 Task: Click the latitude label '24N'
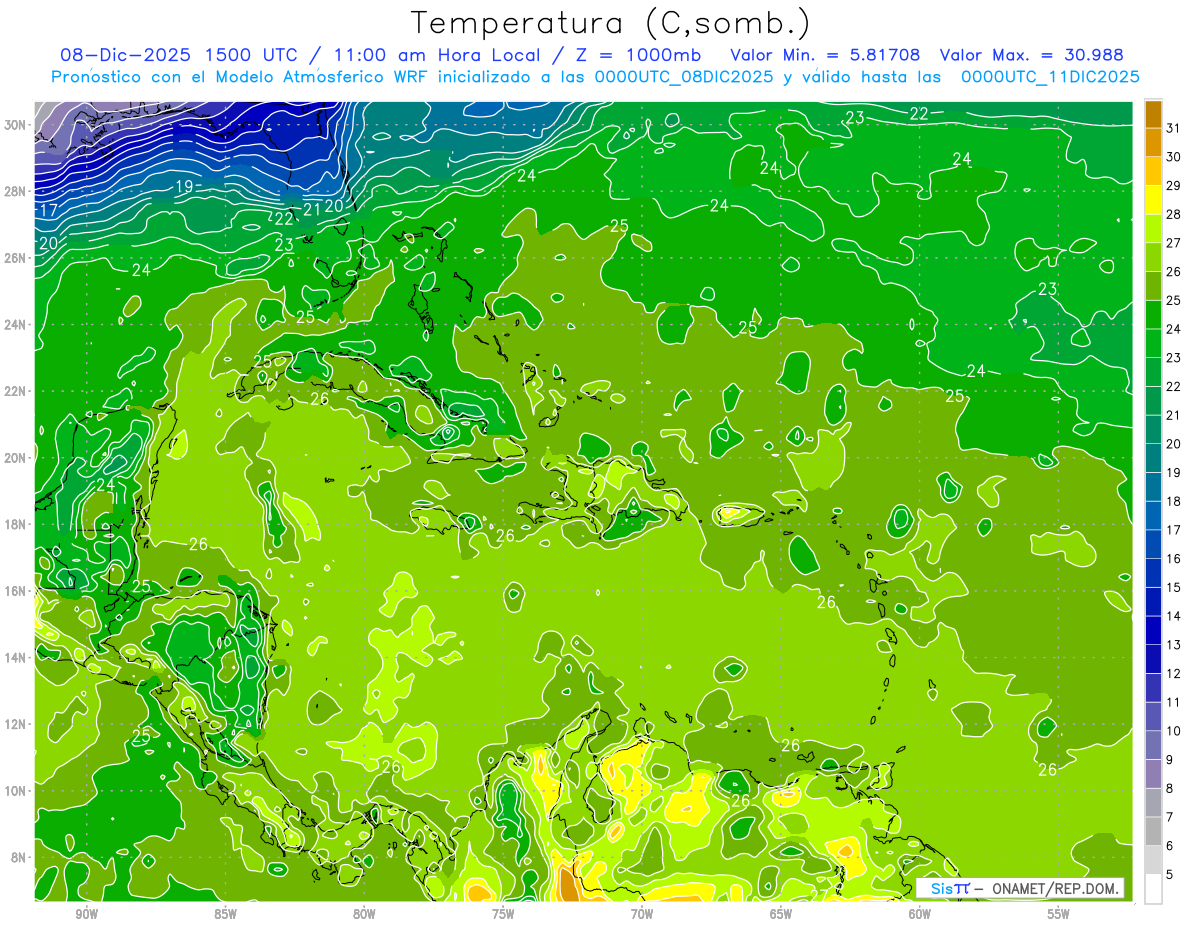[x=17, y=325]
